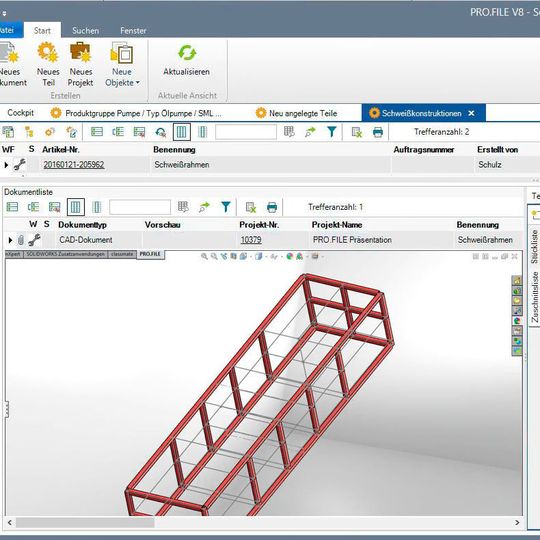Switch to the Stückliste side tab

coord(534,246)
